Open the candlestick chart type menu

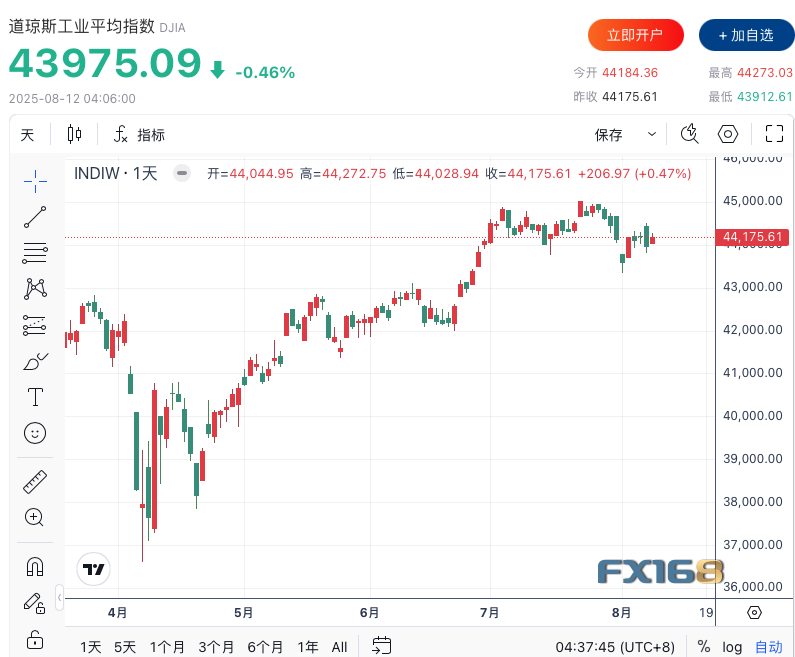click(x=75, y=134)
